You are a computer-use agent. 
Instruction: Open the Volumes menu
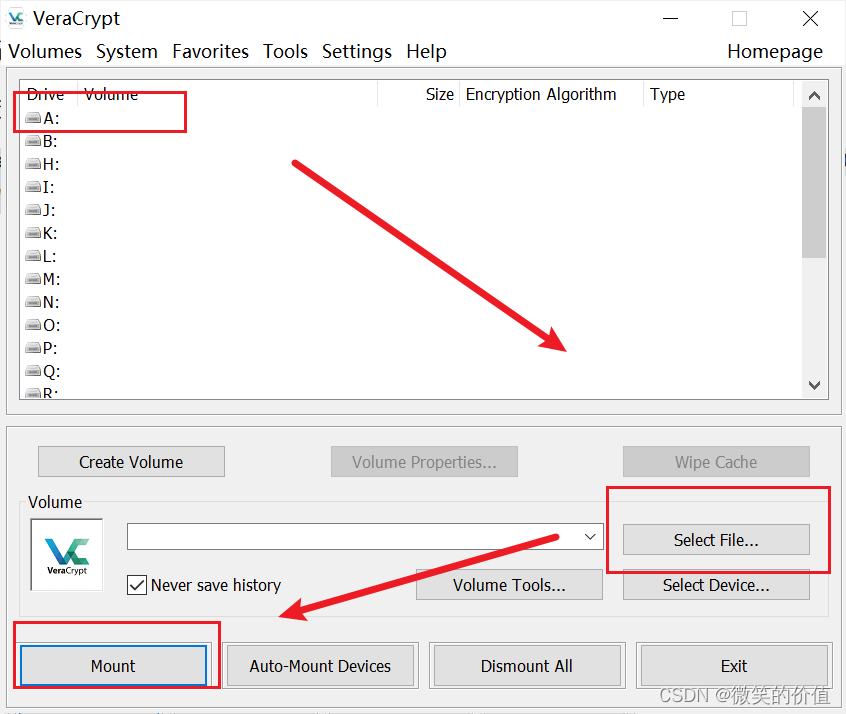pyautogui.click(x=45, y=52)
